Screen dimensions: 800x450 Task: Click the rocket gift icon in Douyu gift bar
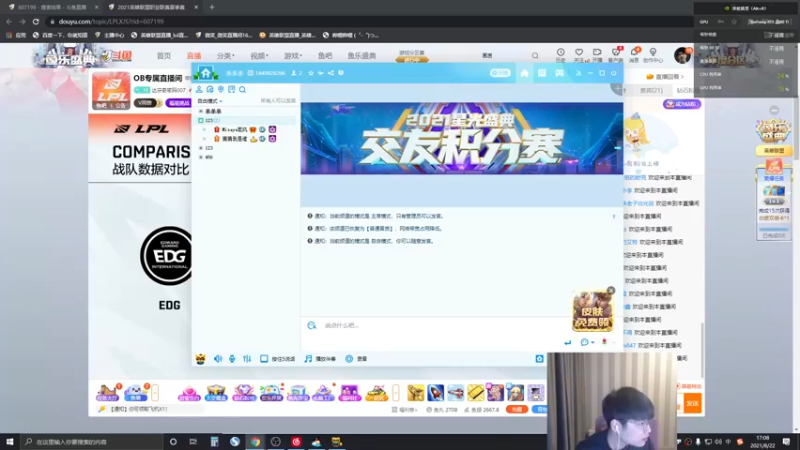[435, 393]
